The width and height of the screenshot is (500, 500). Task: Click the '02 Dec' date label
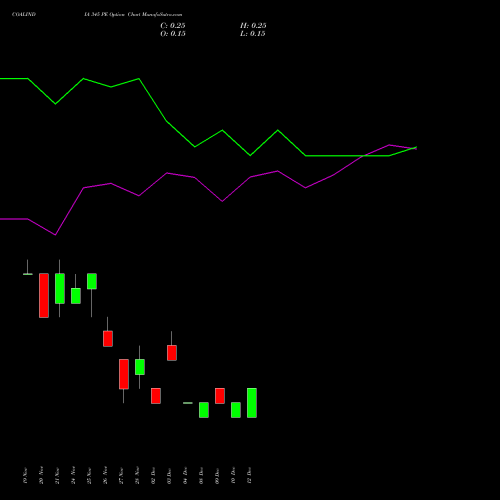[x=153, y=475]
